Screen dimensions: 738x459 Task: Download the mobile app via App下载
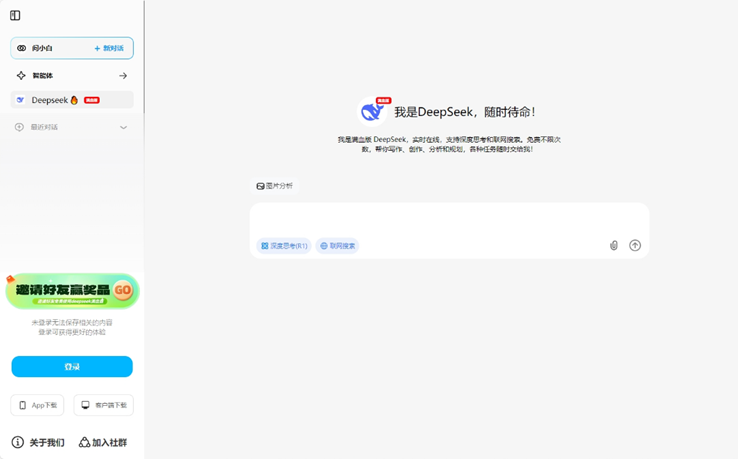37,405
